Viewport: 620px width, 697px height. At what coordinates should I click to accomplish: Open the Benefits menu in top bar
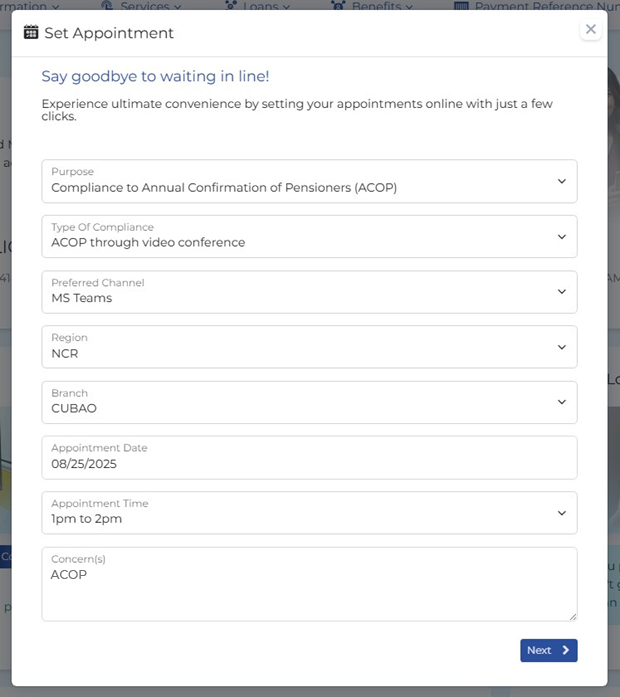coord(372,5)
